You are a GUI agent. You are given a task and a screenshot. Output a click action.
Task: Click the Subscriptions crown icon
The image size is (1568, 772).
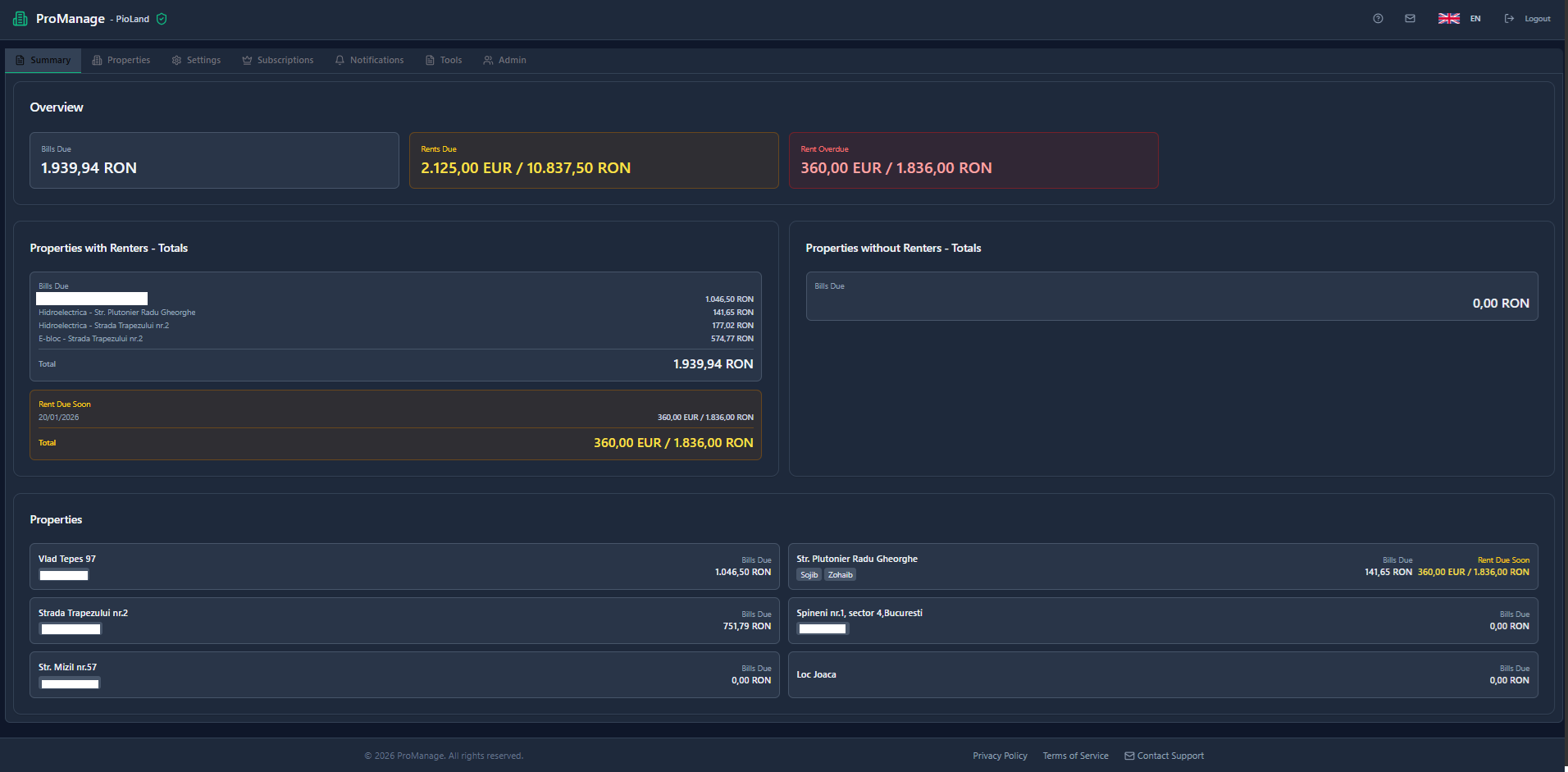click(246, 59)
